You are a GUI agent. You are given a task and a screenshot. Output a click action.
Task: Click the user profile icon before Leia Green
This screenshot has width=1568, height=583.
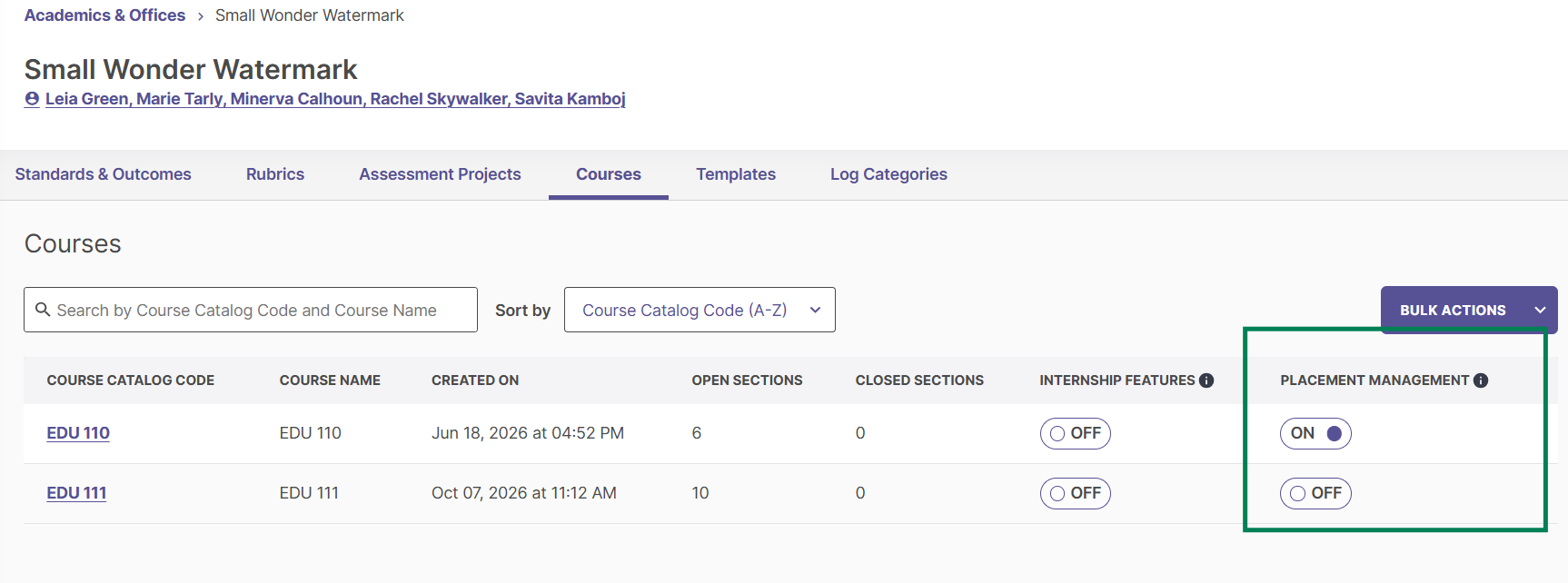pos(32,99)
